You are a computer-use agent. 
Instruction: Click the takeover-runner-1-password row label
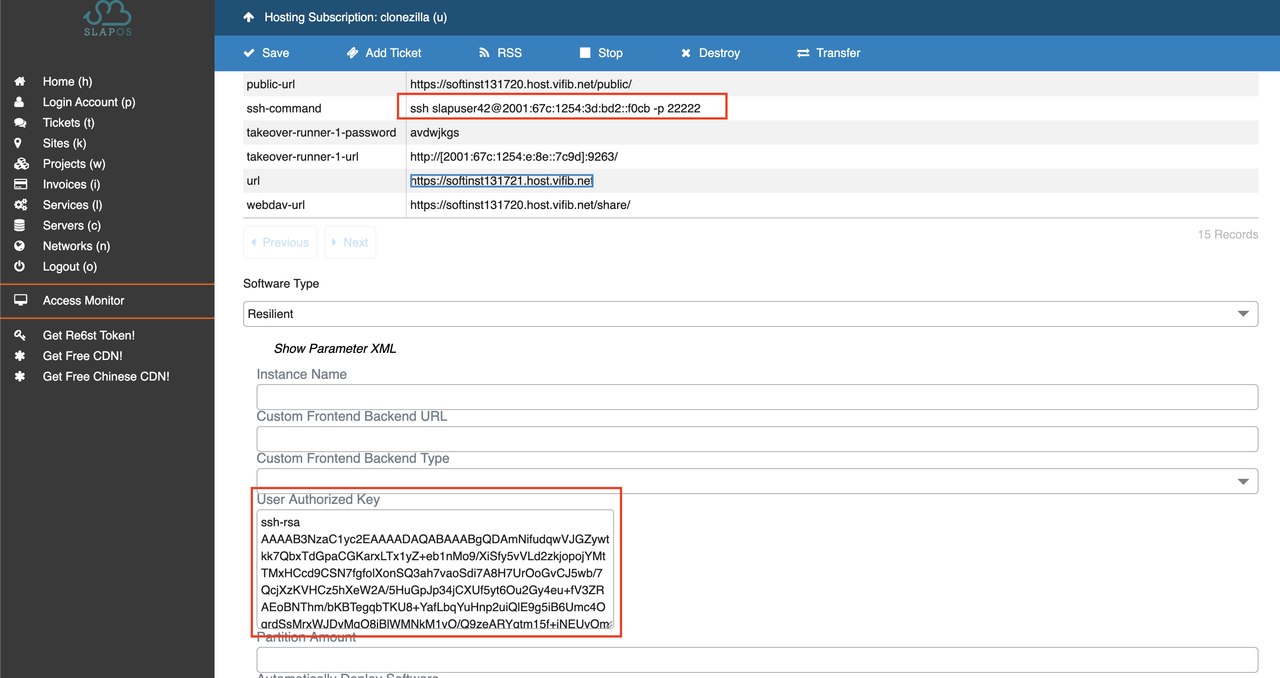[321, 132]
